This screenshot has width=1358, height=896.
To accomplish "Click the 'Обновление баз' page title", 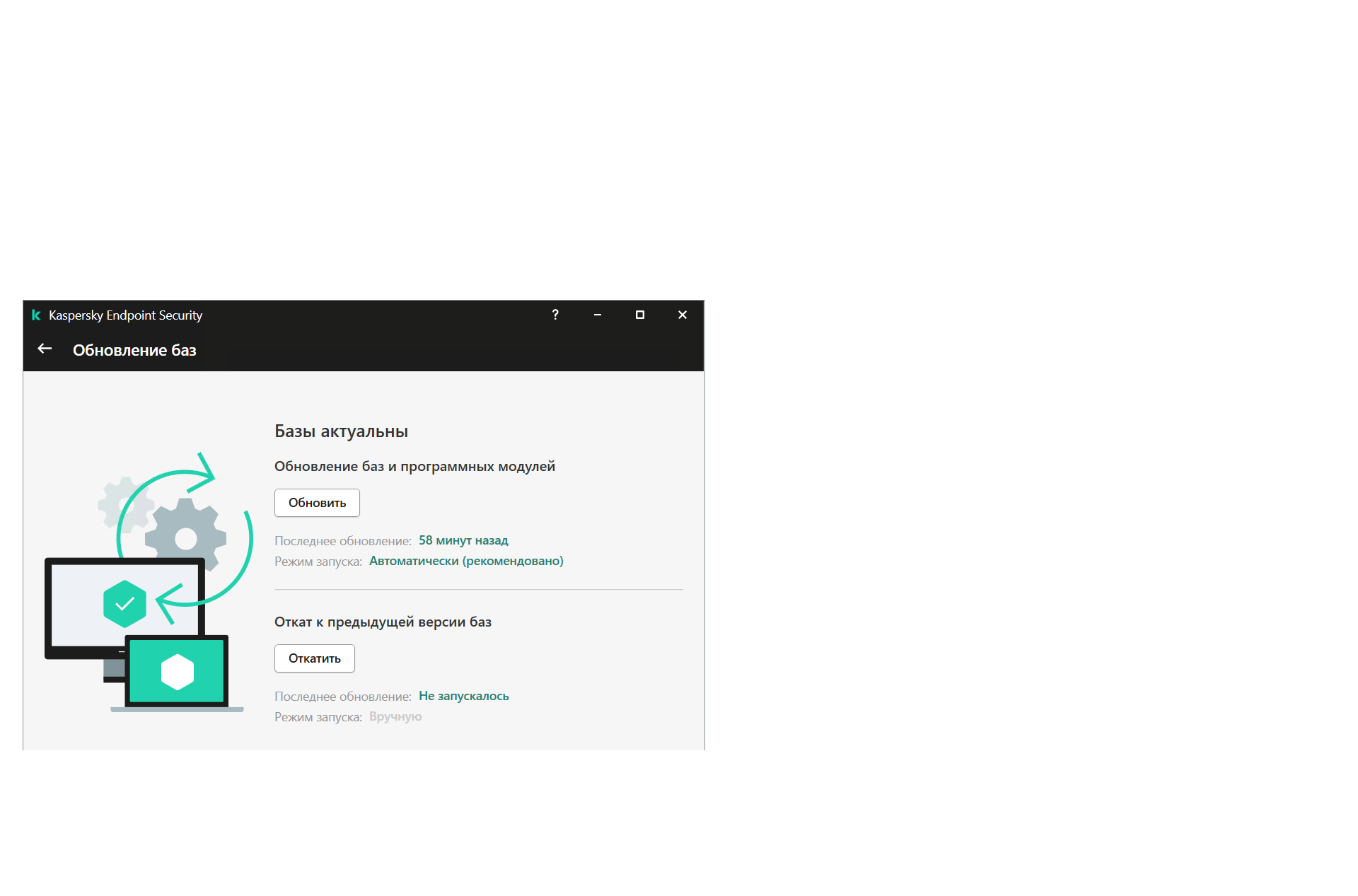I will click(x=134, y=350).
